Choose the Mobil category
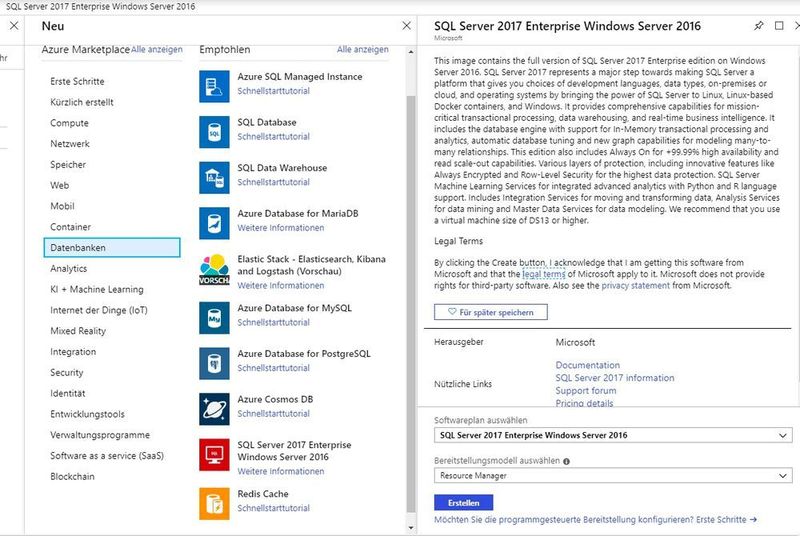Screen dimensions: 800x536 62,206
